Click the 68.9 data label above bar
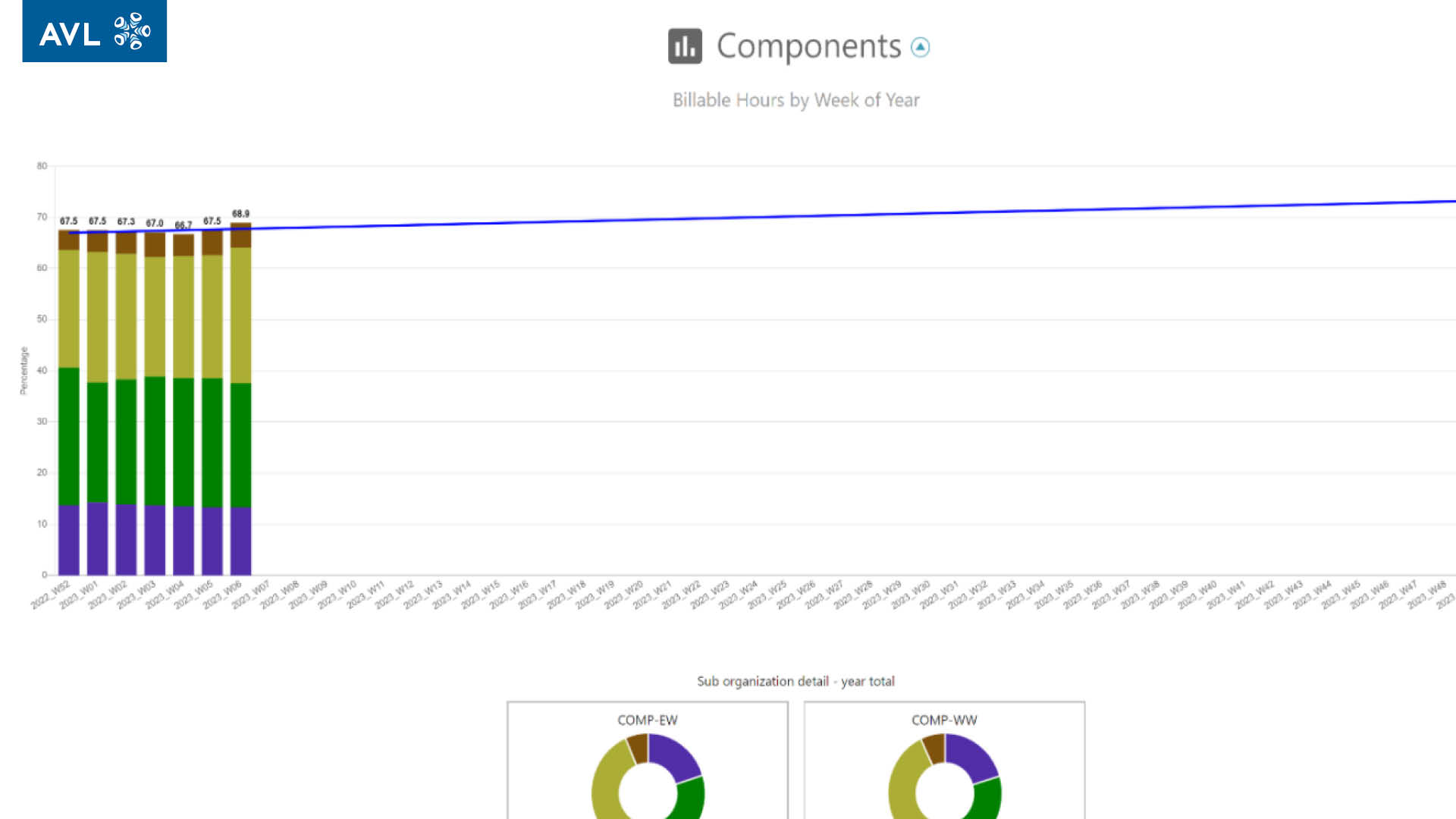 (x=240, y=214)
